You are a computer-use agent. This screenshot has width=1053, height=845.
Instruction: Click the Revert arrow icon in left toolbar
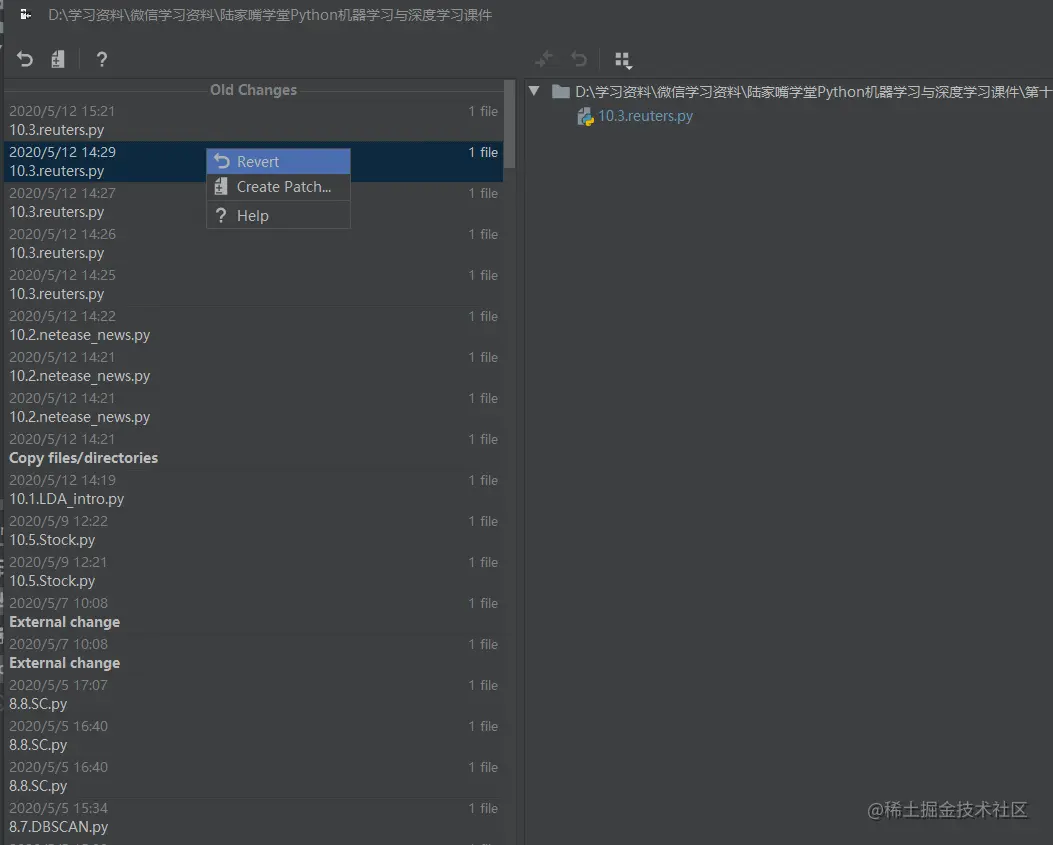(25, 59)
